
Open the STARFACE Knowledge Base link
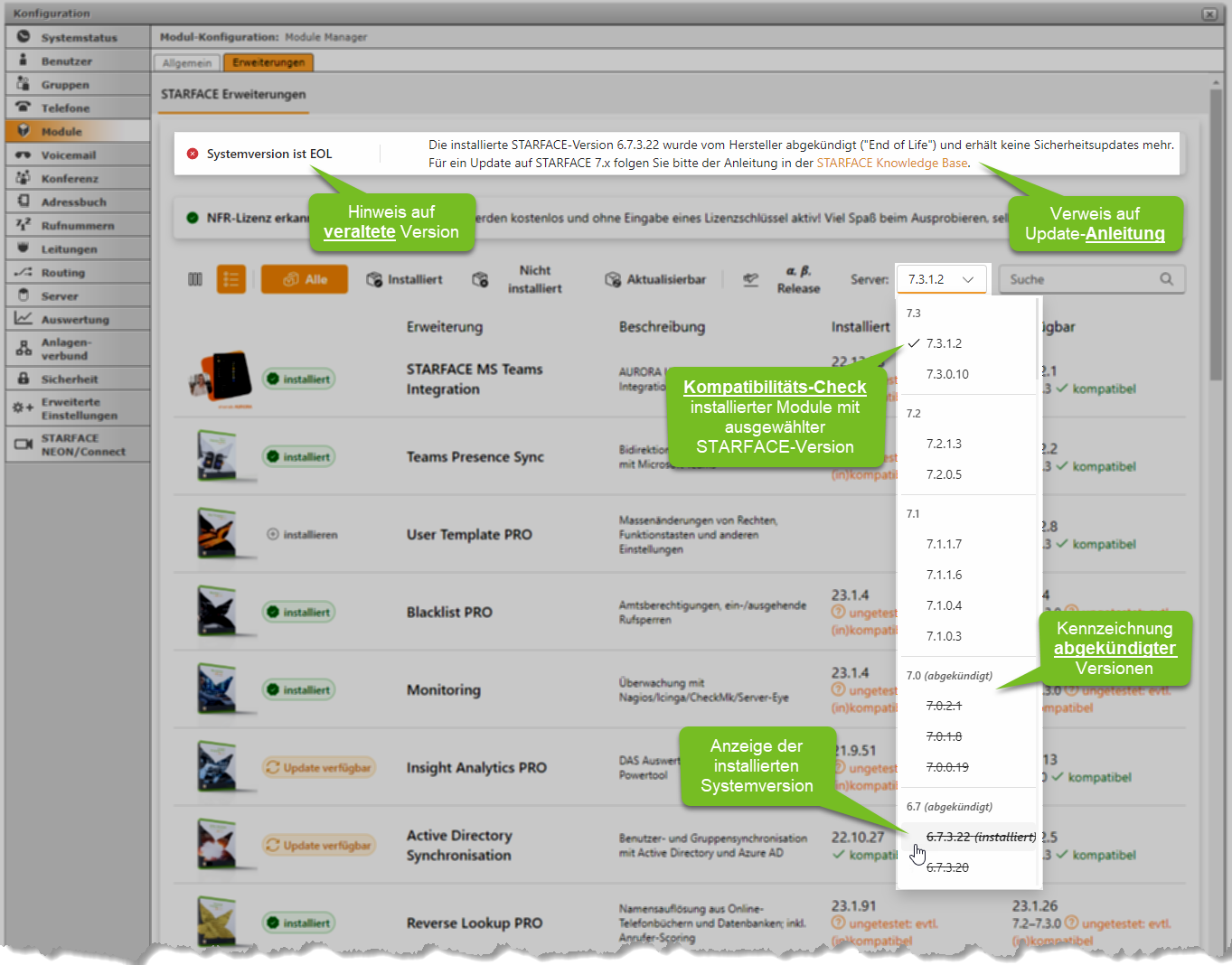tap(891, 163)
